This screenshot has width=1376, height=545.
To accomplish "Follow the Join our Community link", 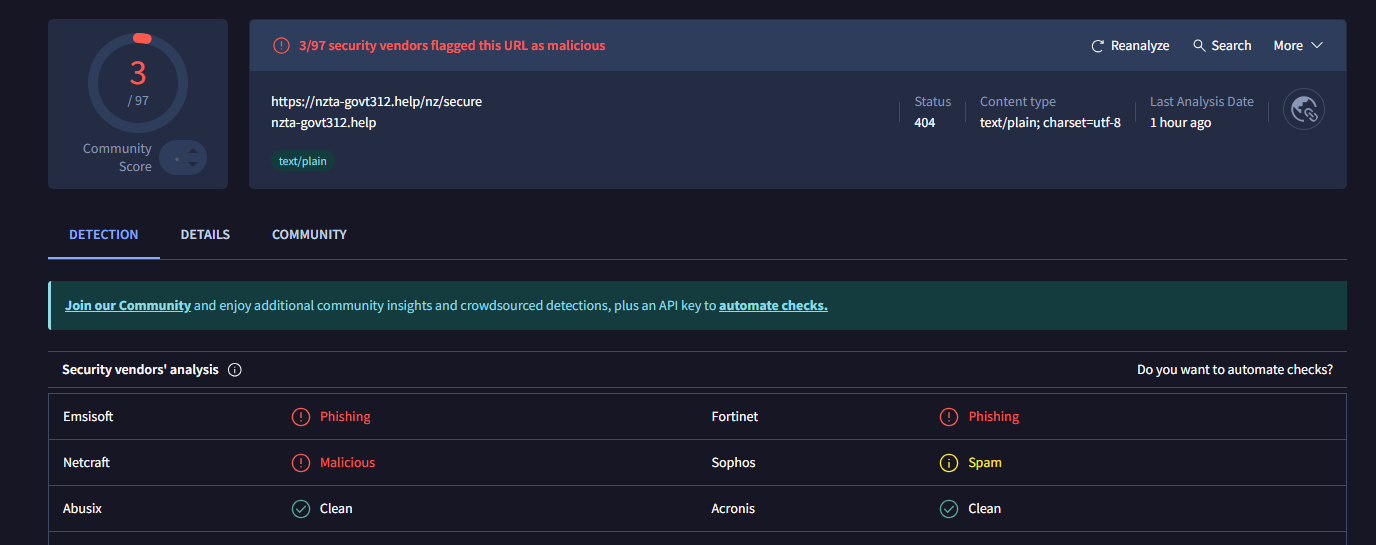I will pos(128,306).
